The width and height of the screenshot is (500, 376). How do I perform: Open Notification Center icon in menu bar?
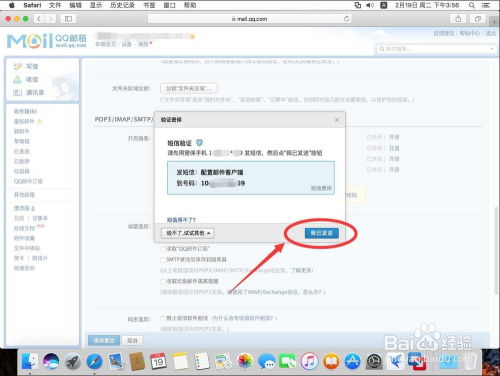click(486, 5)
